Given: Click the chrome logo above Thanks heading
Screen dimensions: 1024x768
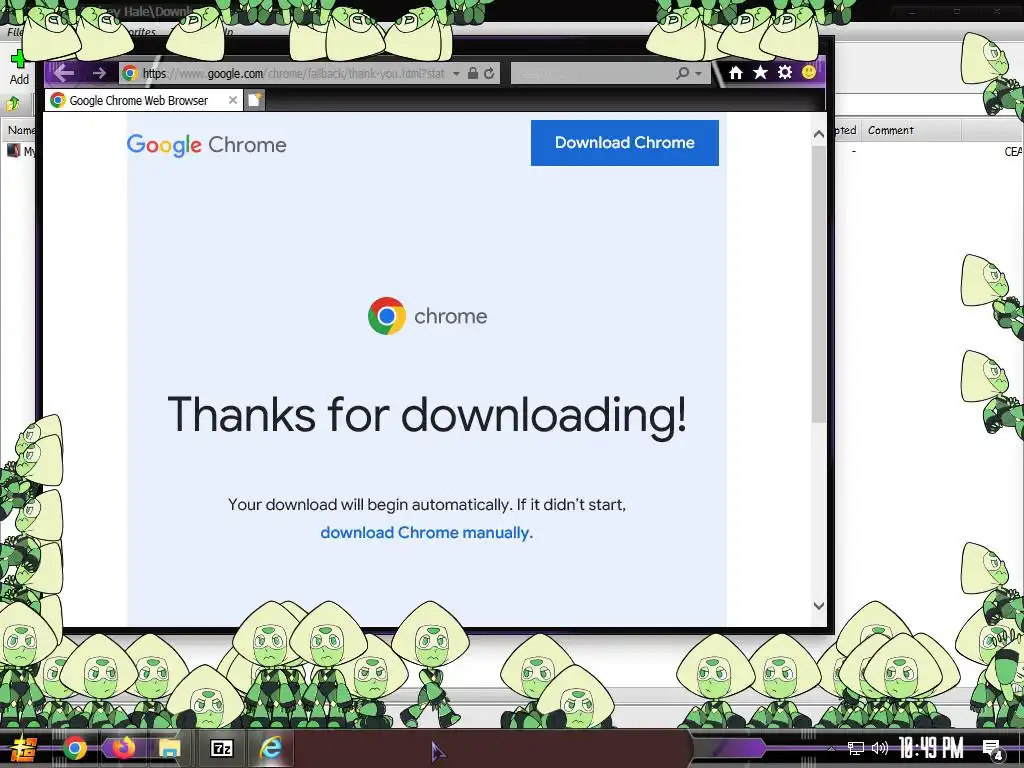Looking at the screenshot, I should click(x=428, y=316).
